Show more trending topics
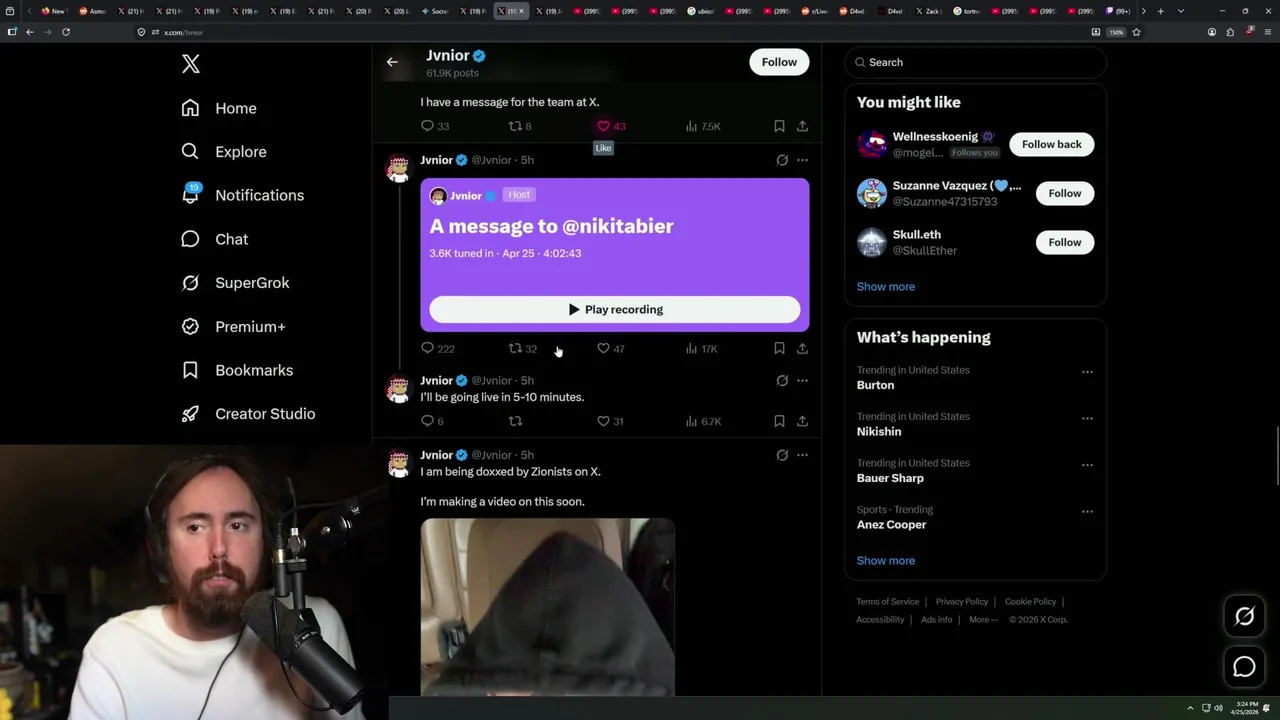Screen dimensions: 1280x720 pyautogui.click(x=886, y=561)
